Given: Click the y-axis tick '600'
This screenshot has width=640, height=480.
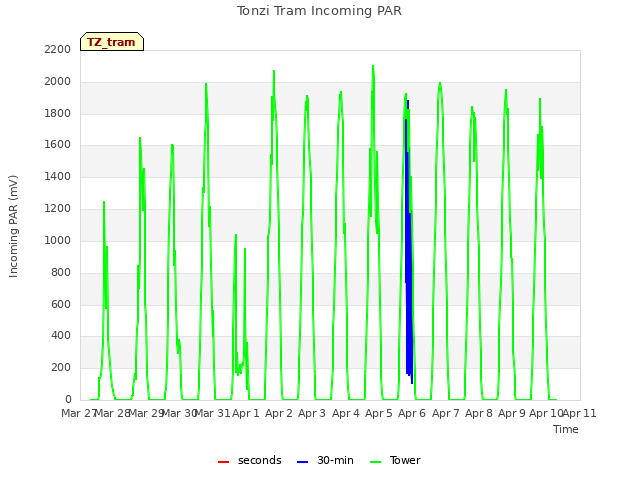Looking at the screenshot, I should click(x=61, y=304).
